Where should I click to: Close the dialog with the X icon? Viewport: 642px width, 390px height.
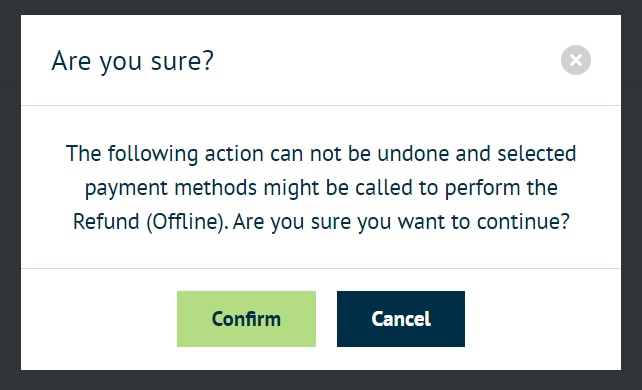tap(576, 60)
